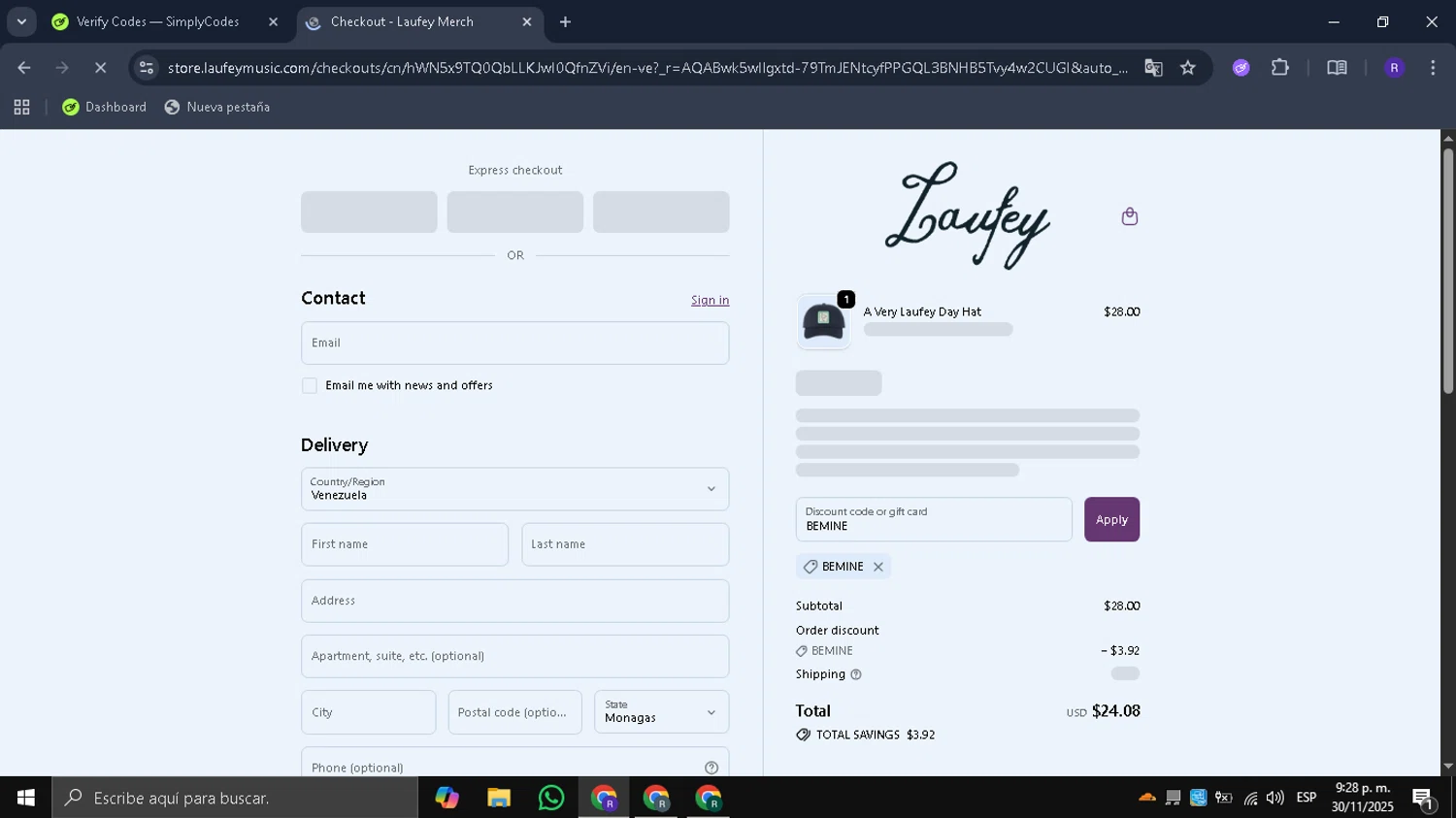
Task: Open WhatsApp from the taskbar
Action: click(551, 798)
